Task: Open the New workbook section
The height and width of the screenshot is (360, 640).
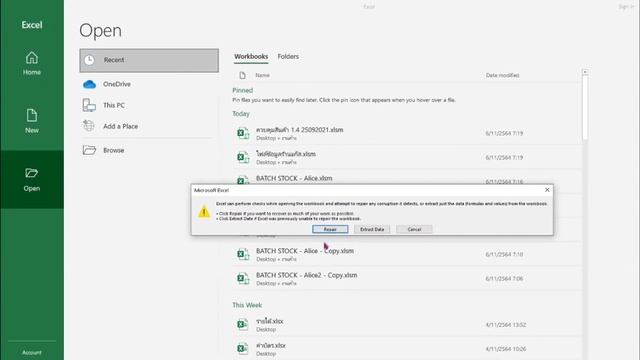Action: pos(32,121)
